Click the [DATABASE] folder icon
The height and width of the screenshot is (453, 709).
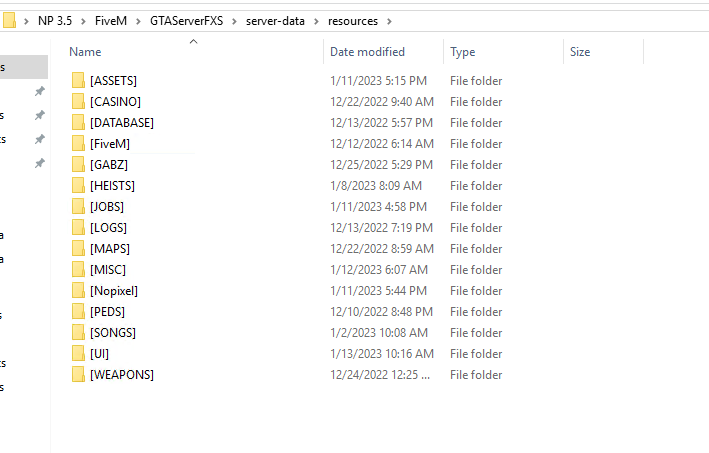click(78, 123)
